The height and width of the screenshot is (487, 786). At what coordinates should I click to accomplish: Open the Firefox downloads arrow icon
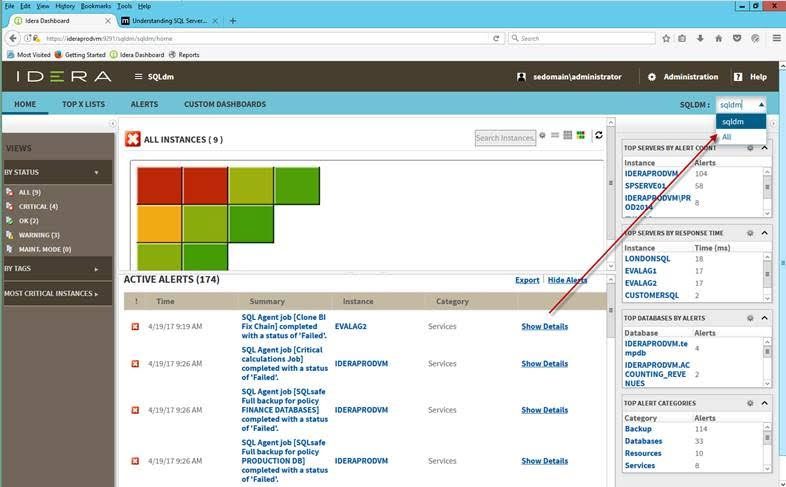click(700, 38)
